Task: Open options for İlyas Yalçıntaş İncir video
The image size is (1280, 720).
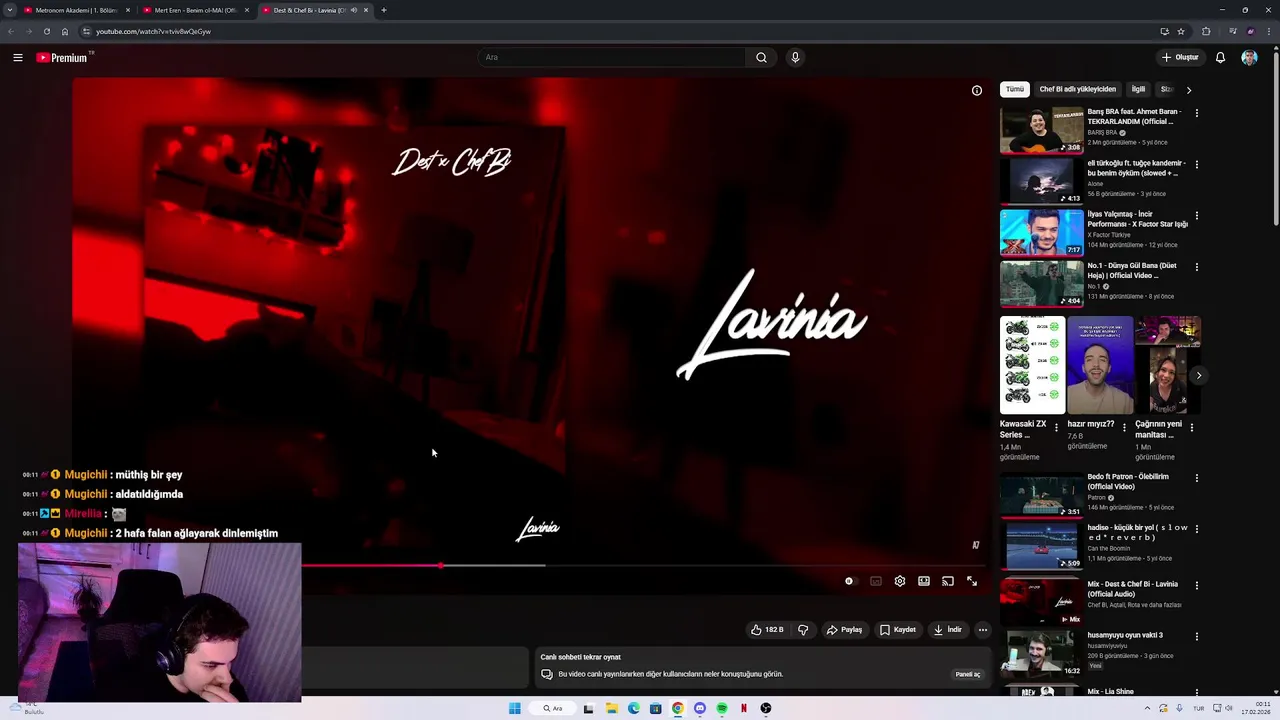Action: pos(1196,215)
